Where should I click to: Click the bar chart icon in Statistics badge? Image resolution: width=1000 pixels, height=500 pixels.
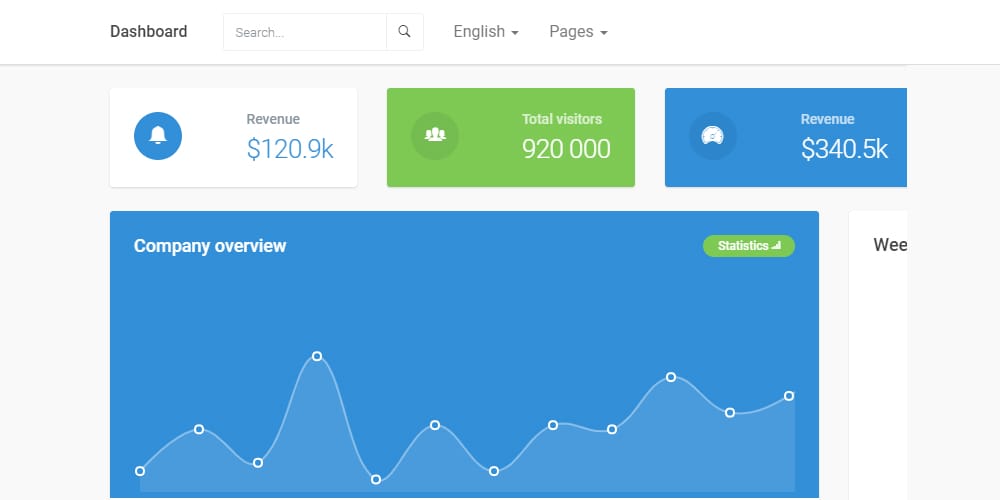click(x=777, y=246)
